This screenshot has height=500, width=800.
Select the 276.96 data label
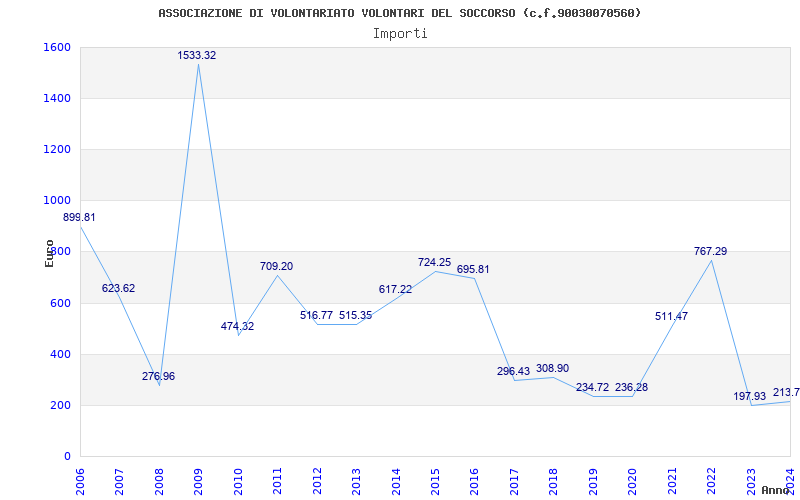(x=158, y=377)
